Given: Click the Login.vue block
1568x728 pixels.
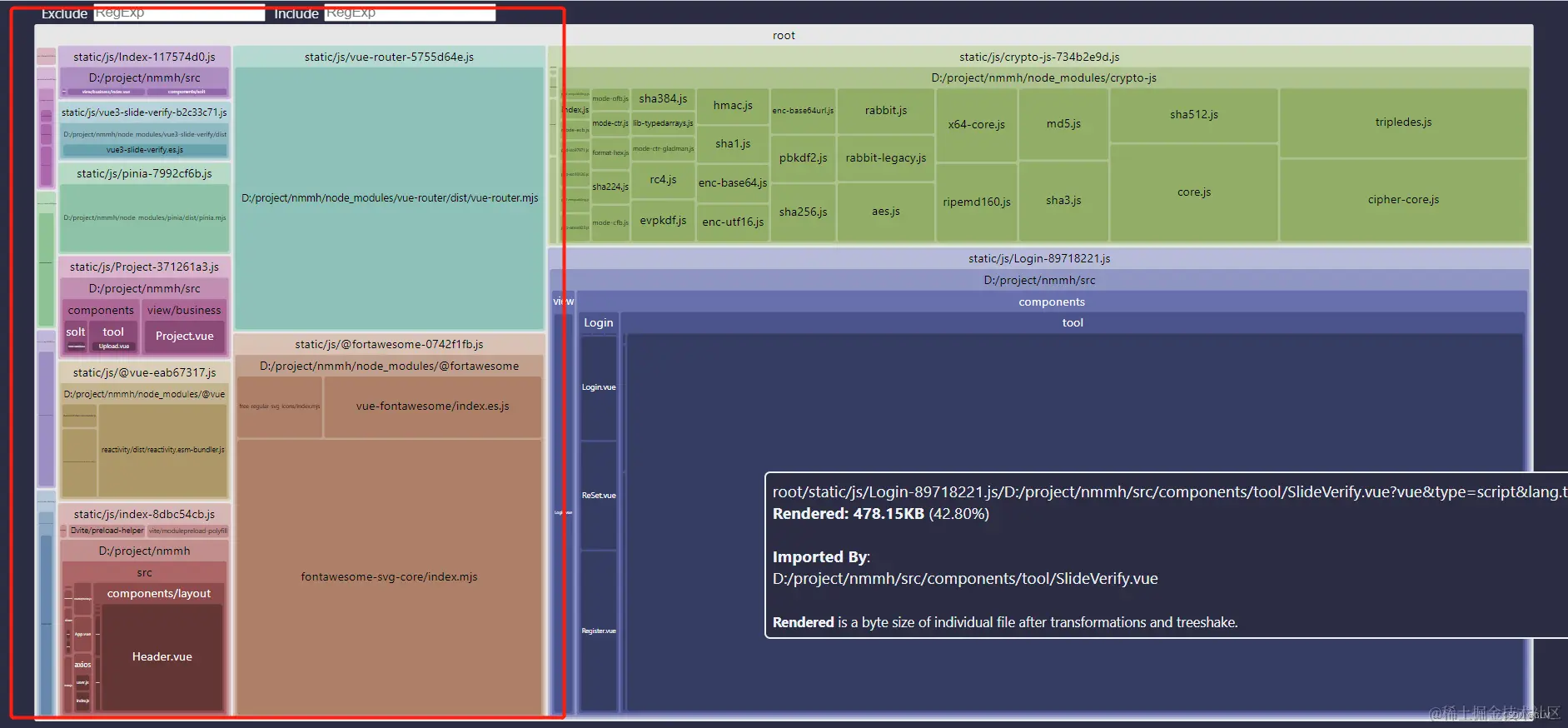Looking at the screenshot, I should point(598,387).
